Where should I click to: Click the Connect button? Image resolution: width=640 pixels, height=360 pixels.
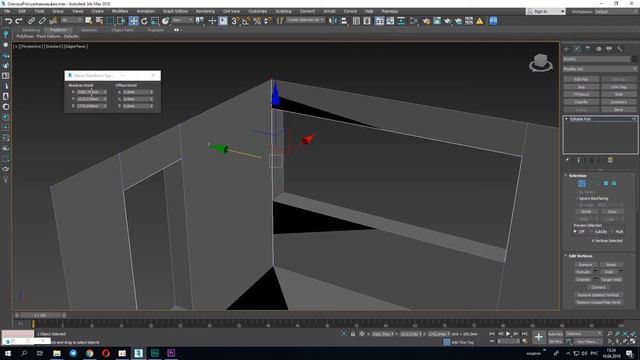598,287
